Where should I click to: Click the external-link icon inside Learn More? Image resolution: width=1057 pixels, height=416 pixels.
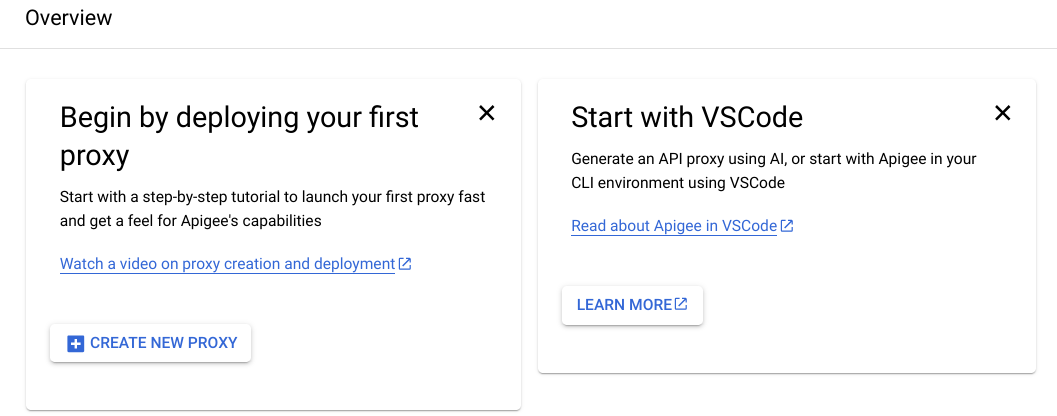tap(681, 304)
